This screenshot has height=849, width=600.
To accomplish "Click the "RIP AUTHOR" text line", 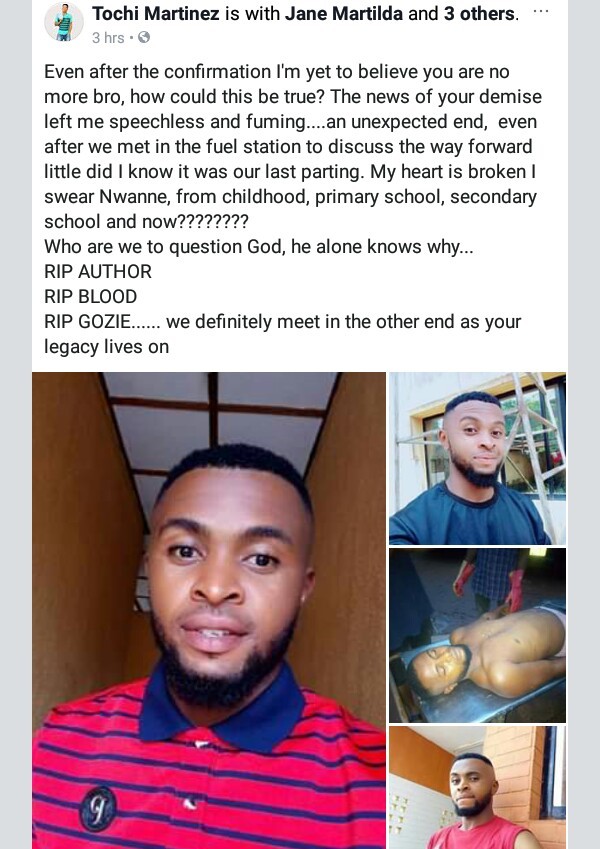I will [98, 271].
